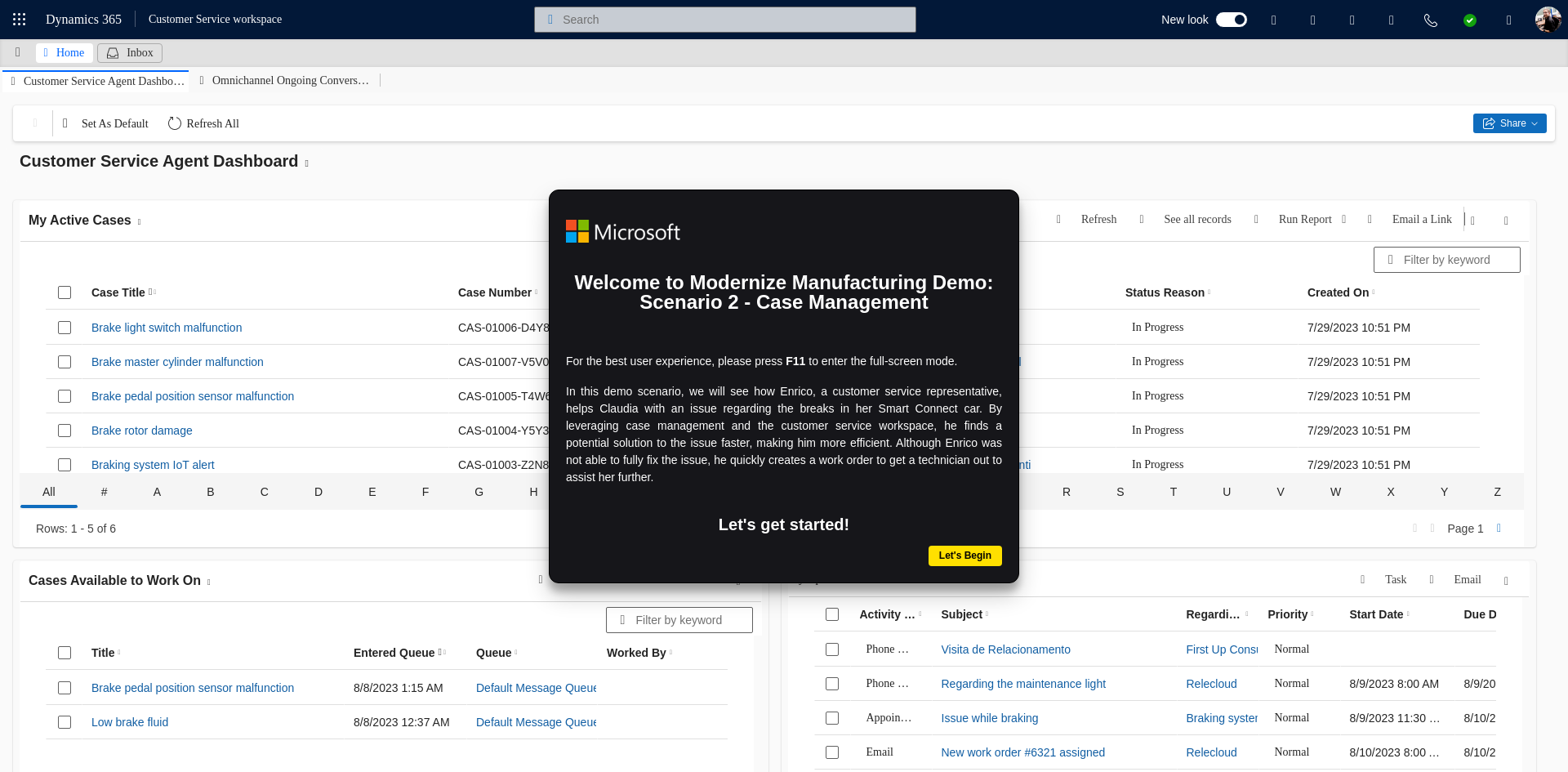The height and width of the screenshot is (772, 1568).
Task: Click the Share button icon
Action: (x=1488, y=123)
